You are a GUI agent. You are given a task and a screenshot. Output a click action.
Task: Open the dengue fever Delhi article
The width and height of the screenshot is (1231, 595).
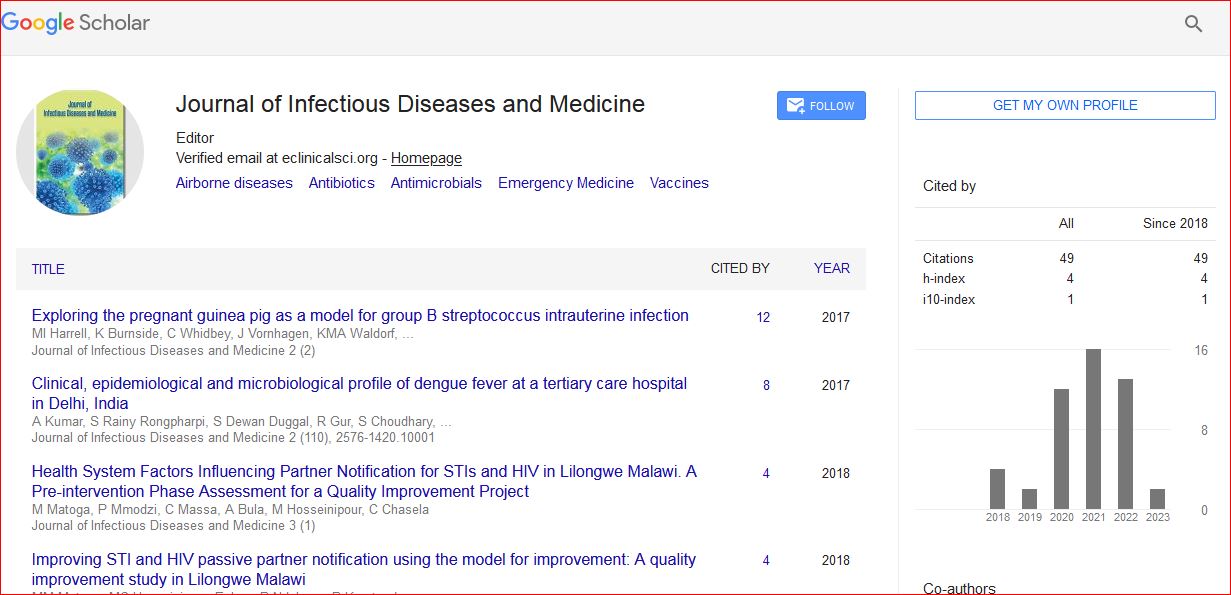[360, 393]
